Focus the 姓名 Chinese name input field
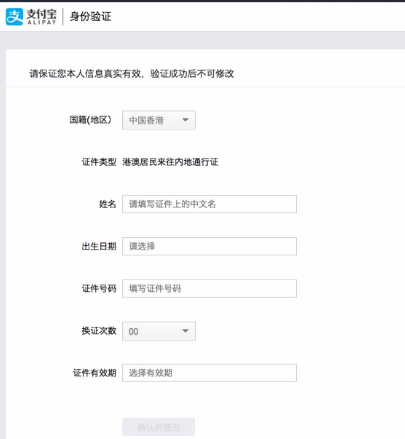Image resolution: width=405 pixels, height=439 pixels. [x=209, y=204]
